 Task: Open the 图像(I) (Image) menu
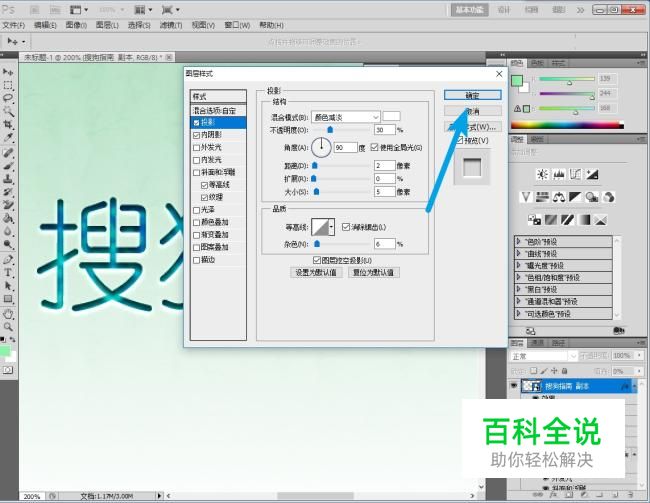click(x=76, y=25)
